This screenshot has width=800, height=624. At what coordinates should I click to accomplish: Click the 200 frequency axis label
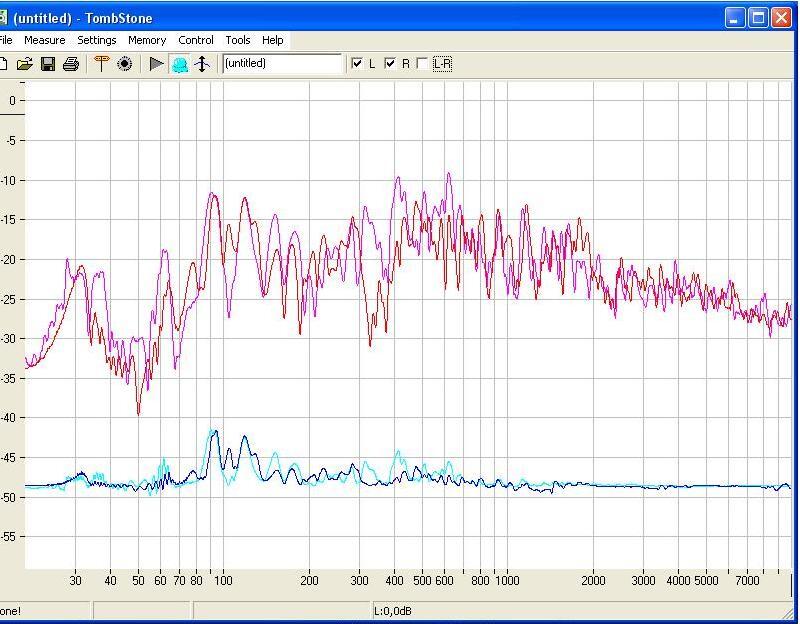(x=309, y=581)
